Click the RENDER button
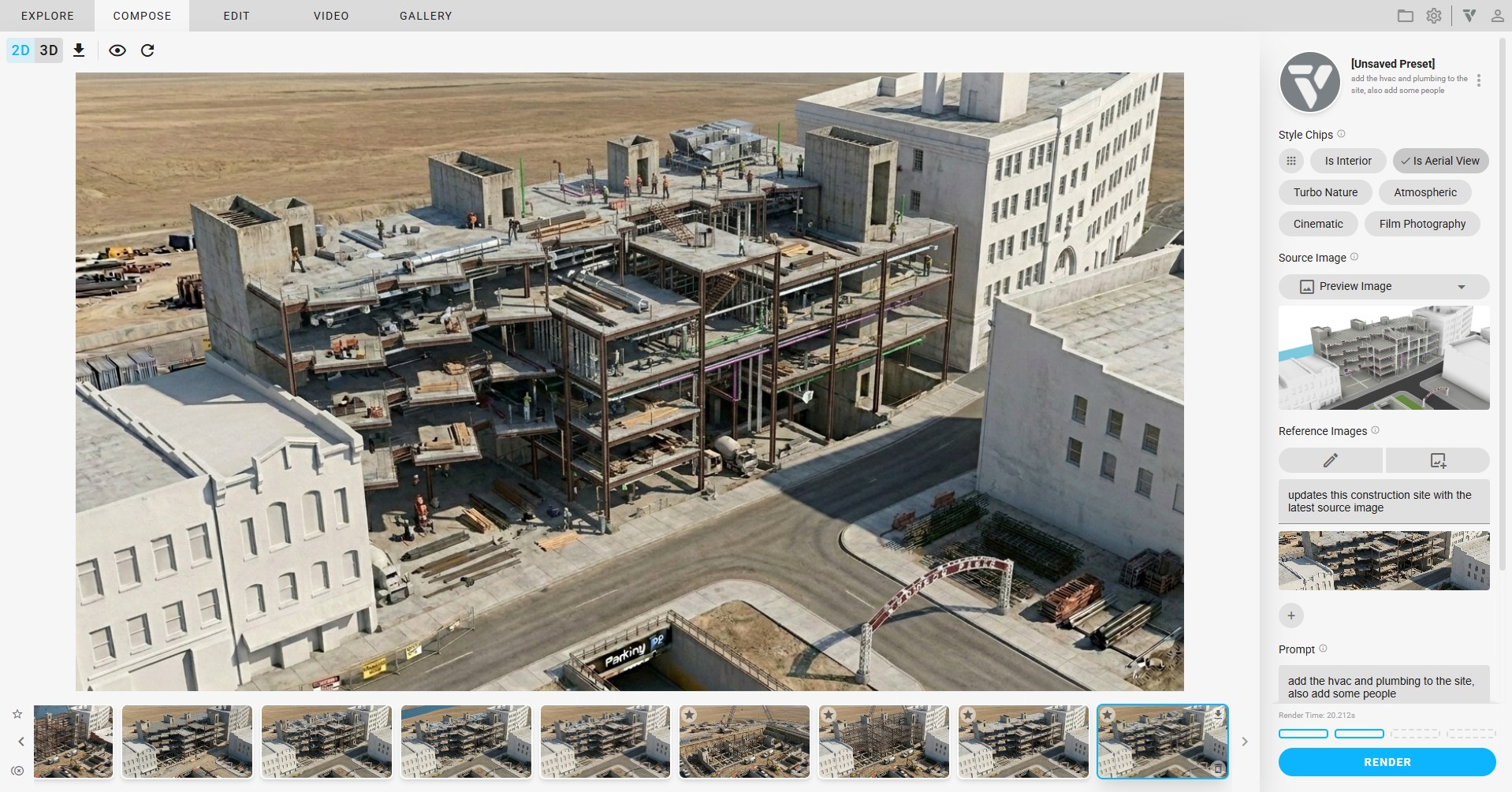1512x792 pixels. tap(1387, 762)
